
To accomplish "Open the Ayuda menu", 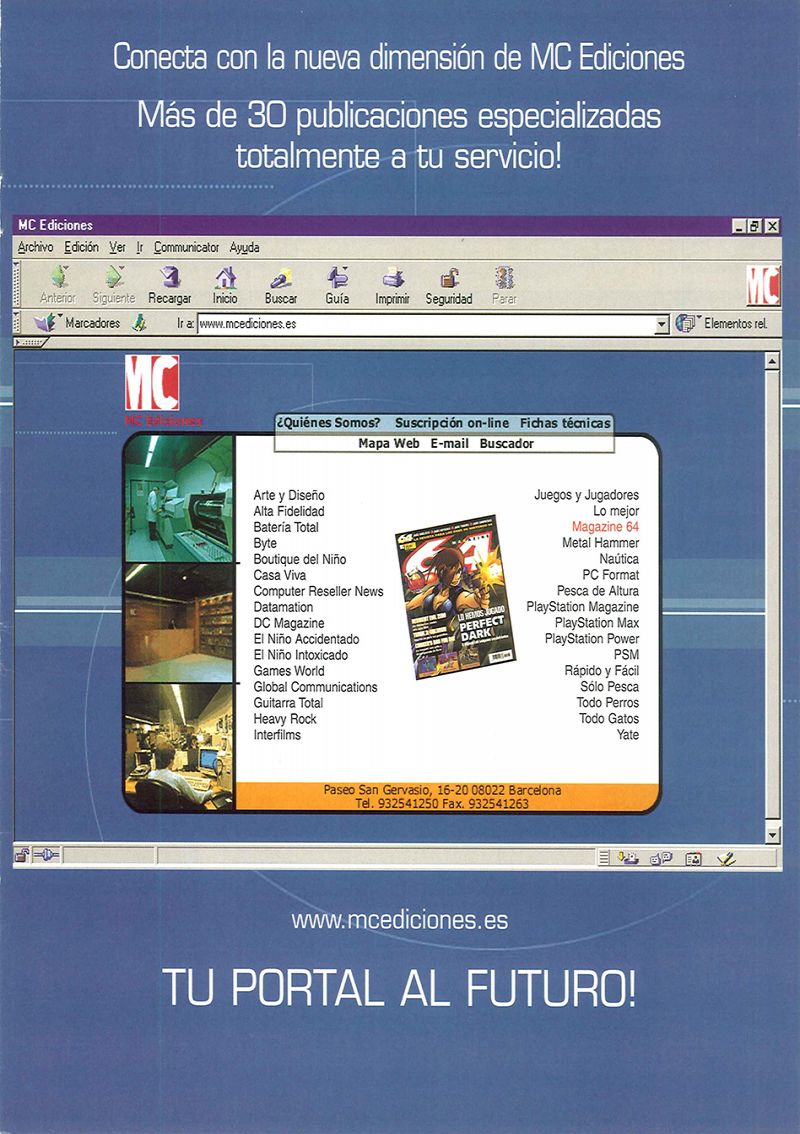I will (244, 247).
